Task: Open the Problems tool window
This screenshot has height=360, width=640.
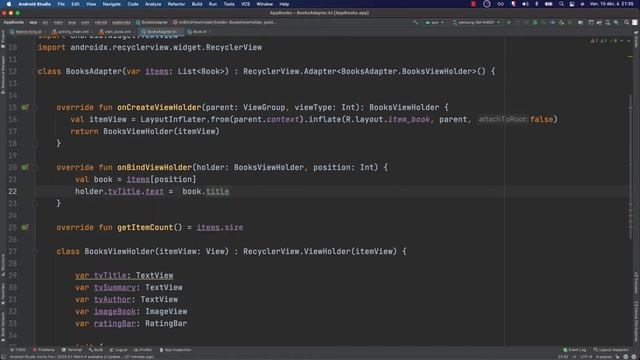Action: point(44,350)
